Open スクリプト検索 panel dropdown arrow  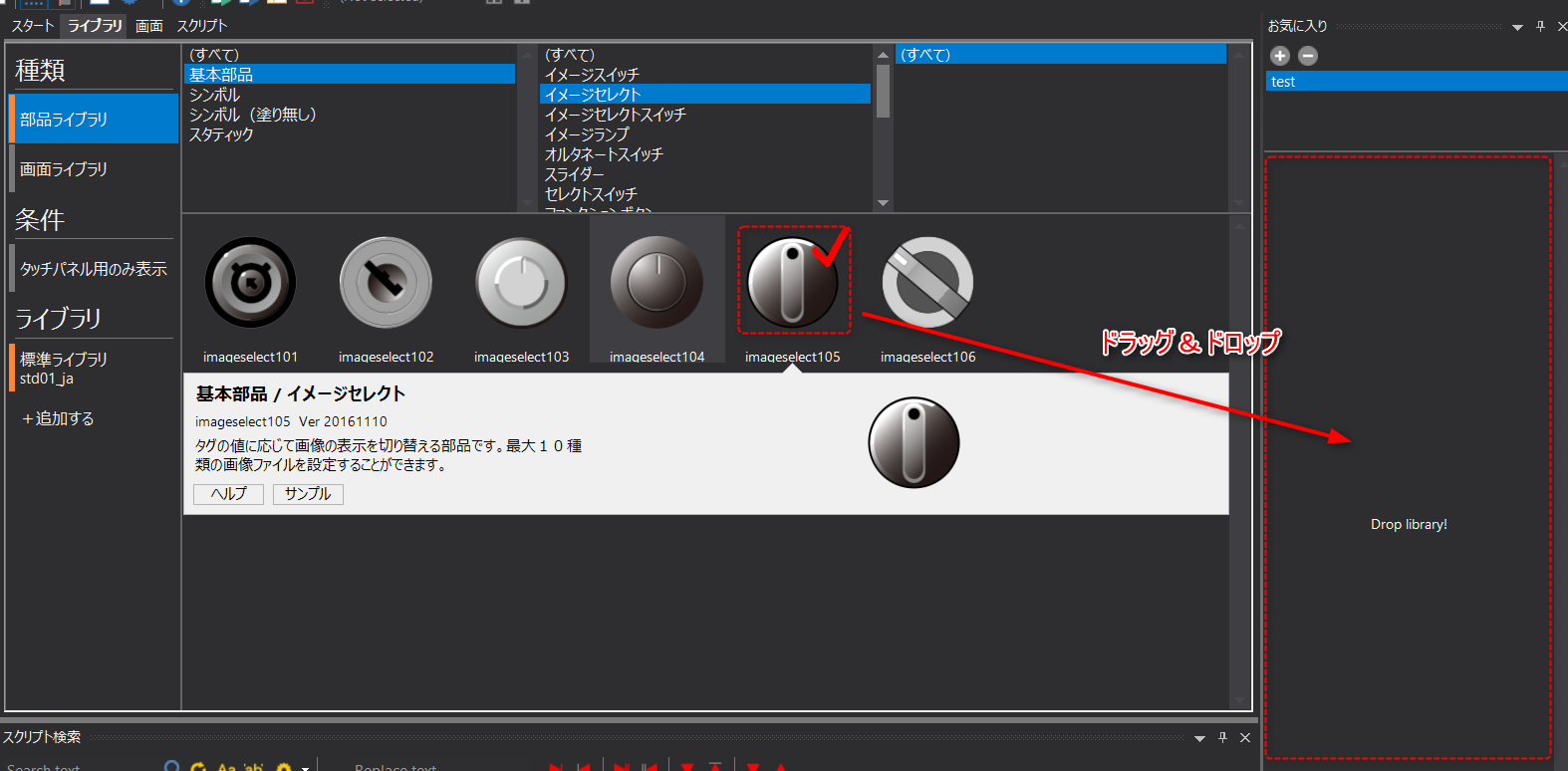coord(1199,738)
